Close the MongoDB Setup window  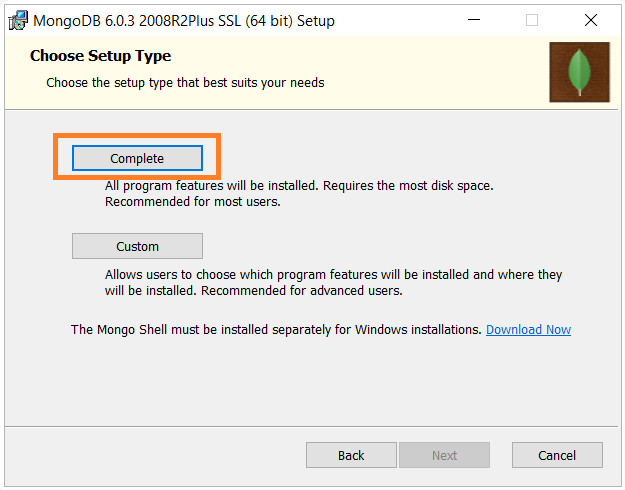pos(591,20)
